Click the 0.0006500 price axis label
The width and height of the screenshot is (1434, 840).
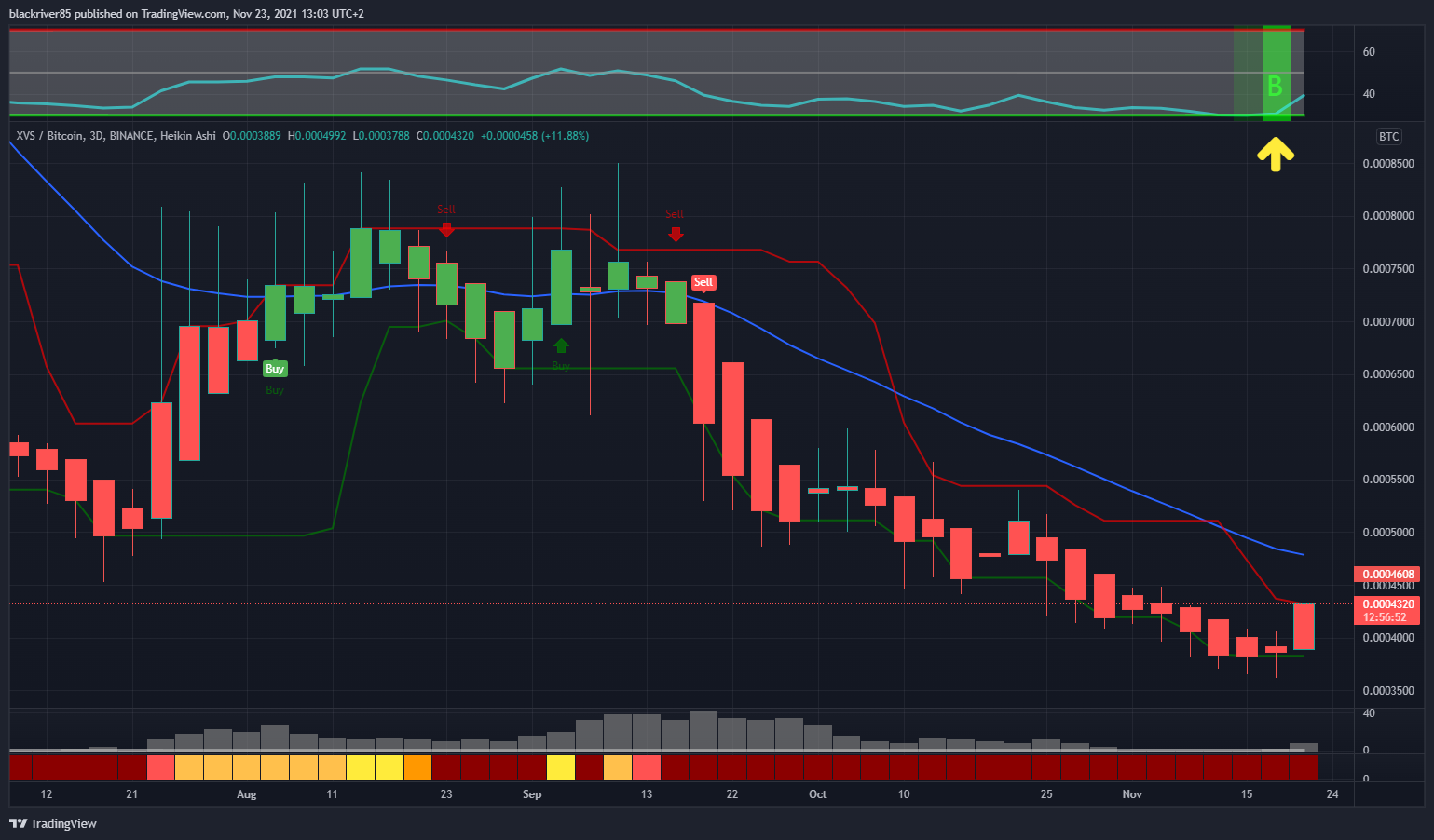pos(1387,374)
